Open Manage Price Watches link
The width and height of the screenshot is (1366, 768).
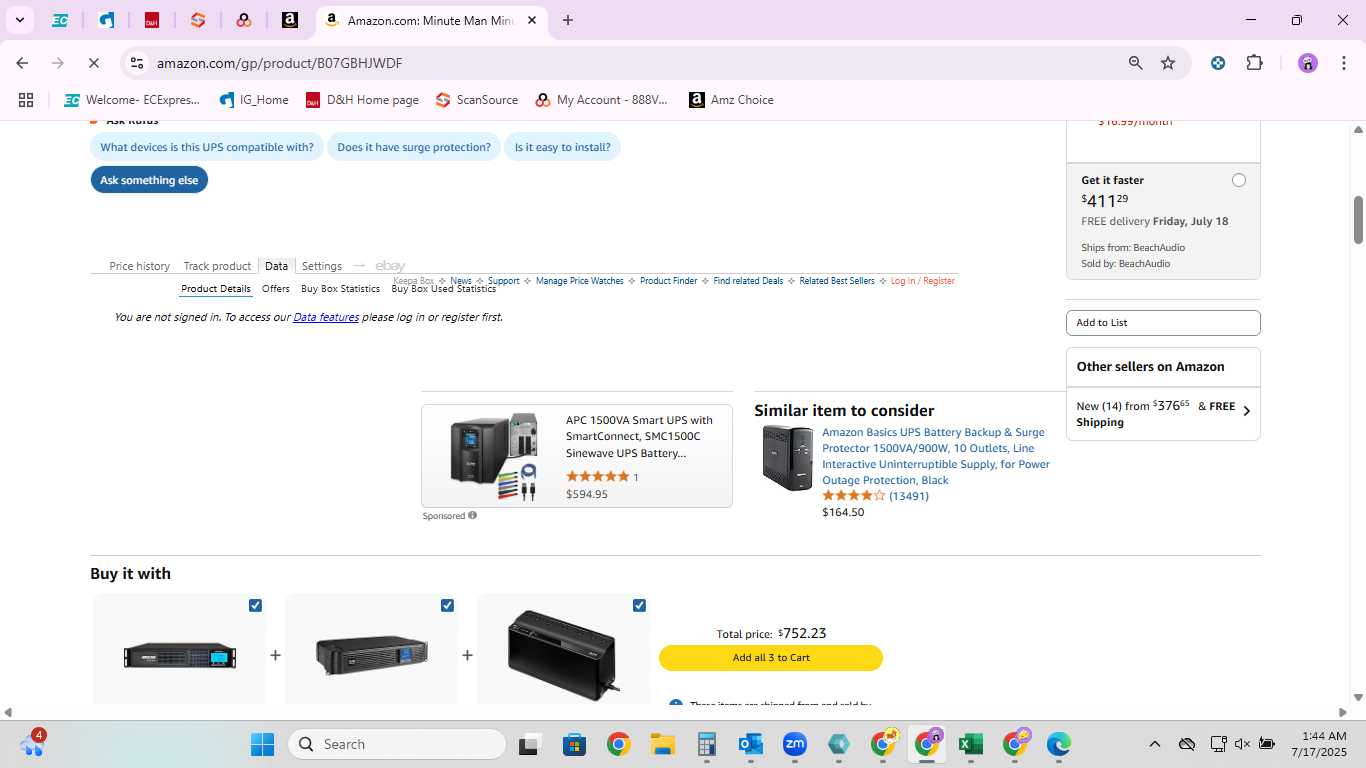(x=579, y=281)
